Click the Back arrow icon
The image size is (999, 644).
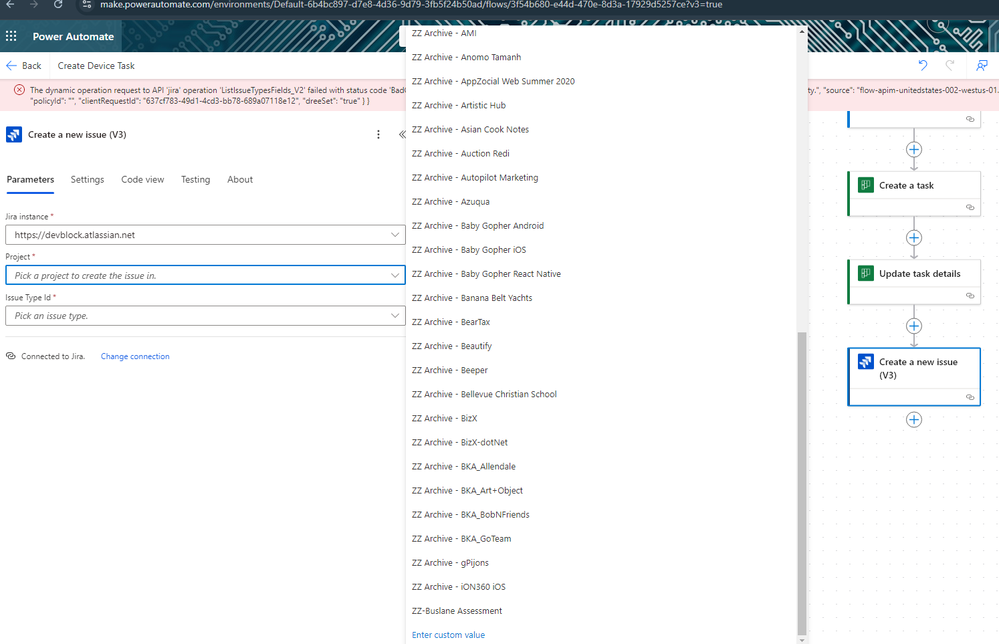[x=11, y=66]
